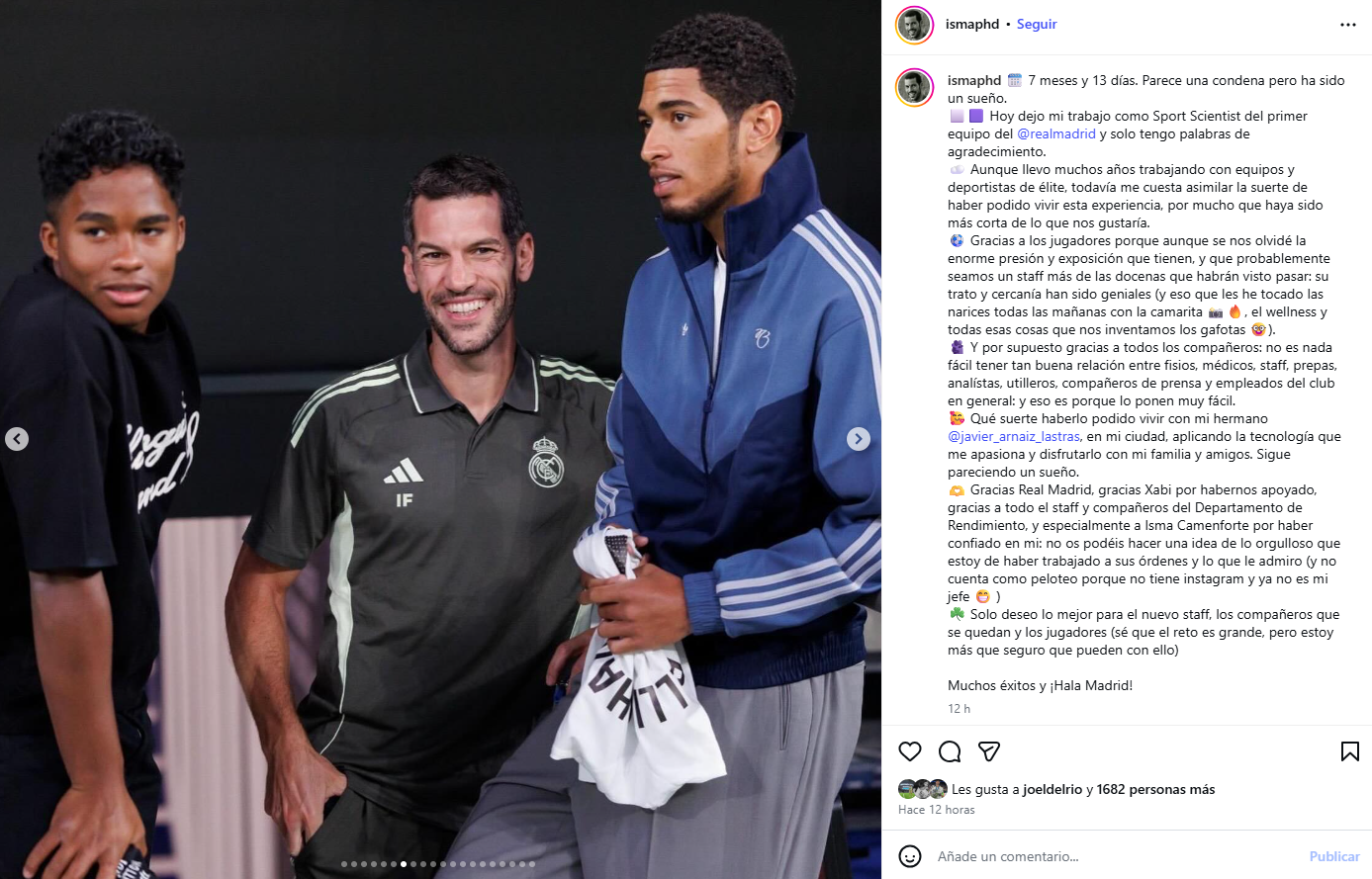Follow ismaphd with Seguir button
The height and width of the screenshot is (879, 1372).
(x=1037, y=25)
